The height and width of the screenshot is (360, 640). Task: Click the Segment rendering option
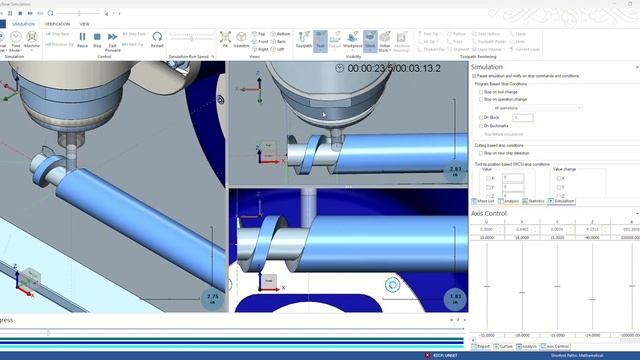pyautogui.click(x=458, y=49)
